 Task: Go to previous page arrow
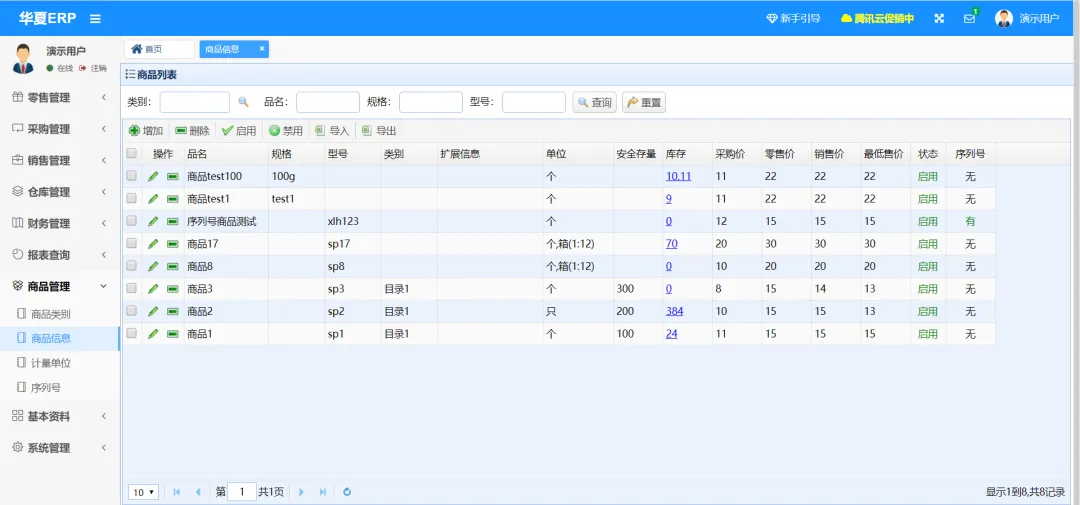(x=198, y=492)
